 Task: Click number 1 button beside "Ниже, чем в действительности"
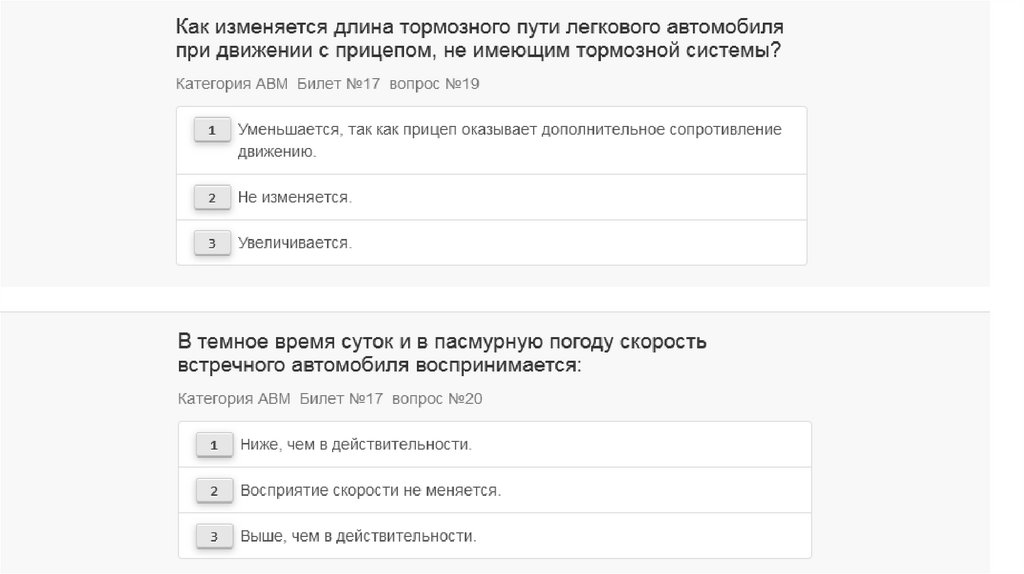coord(214,445)
